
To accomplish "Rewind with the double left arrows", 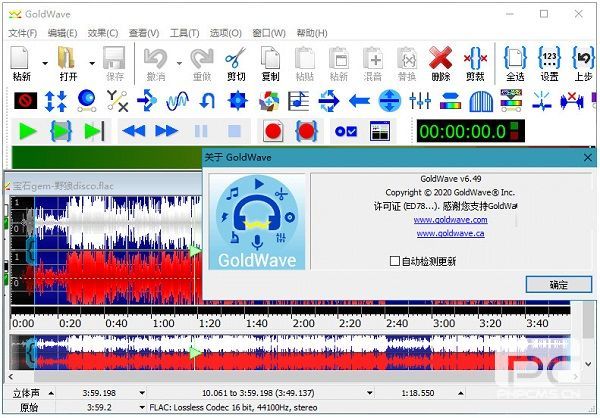I will (134, 131).
